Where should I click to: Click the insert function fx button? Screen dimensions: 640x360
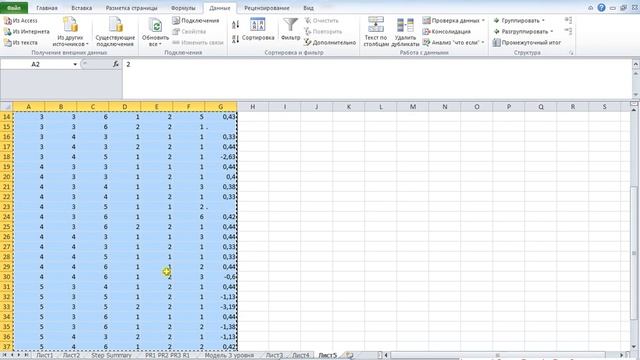coord(116,64)
